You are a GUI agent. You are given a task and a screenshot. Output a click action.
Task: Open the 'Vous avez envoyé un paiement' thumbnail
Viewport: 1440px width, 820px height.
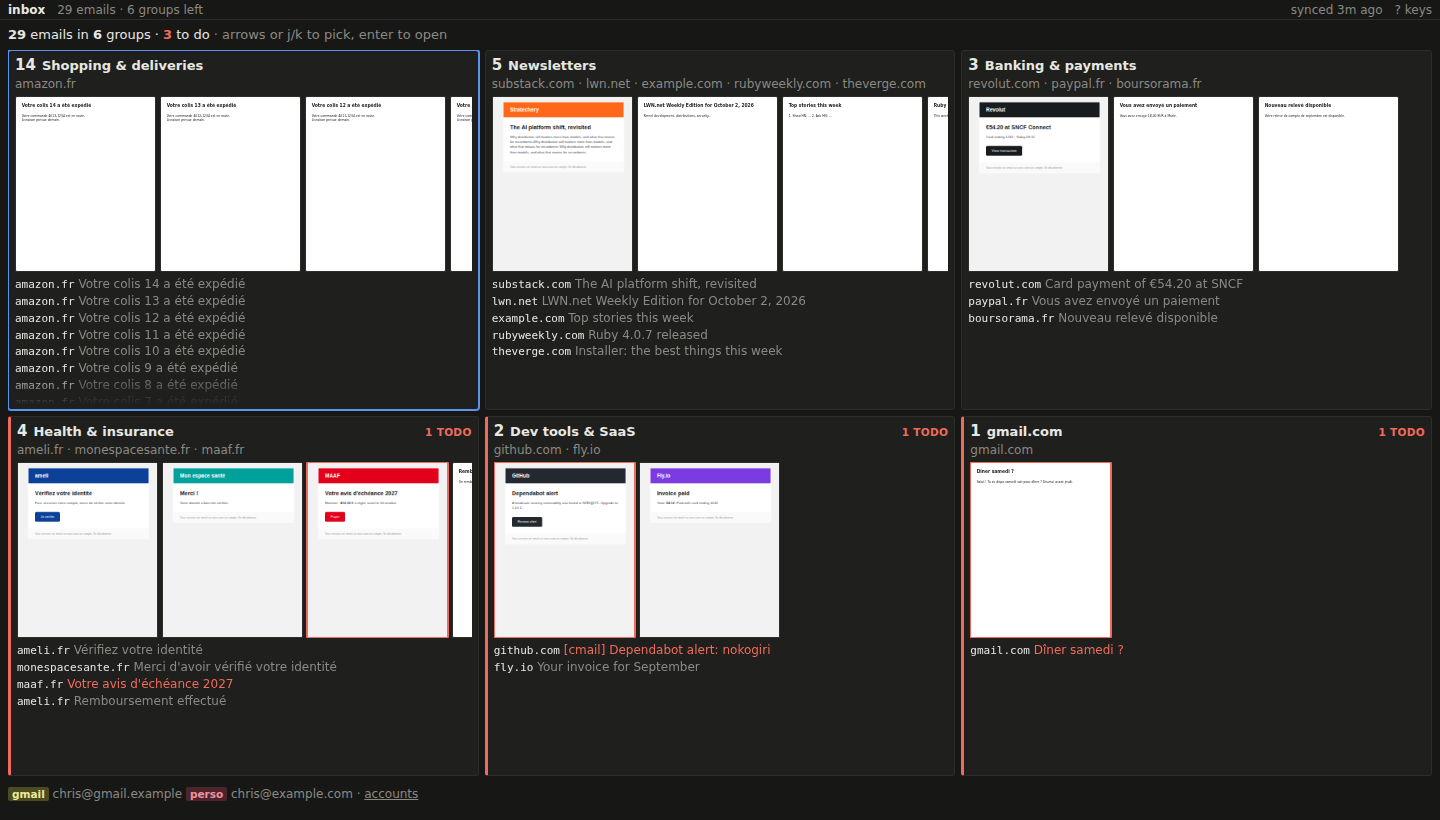click(1183, 184)
